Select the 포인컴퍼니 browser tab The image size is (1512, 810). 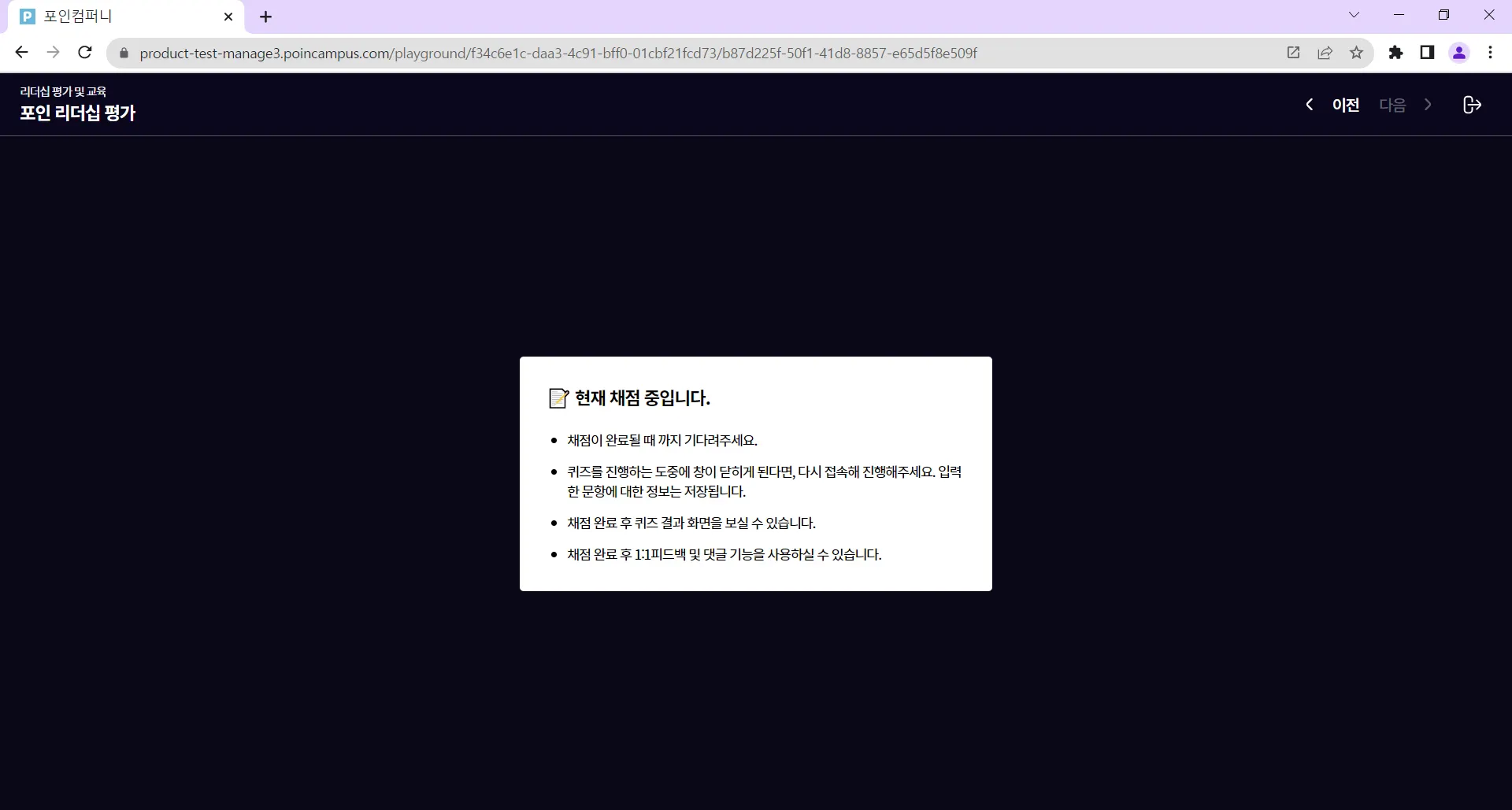(126, 17)
